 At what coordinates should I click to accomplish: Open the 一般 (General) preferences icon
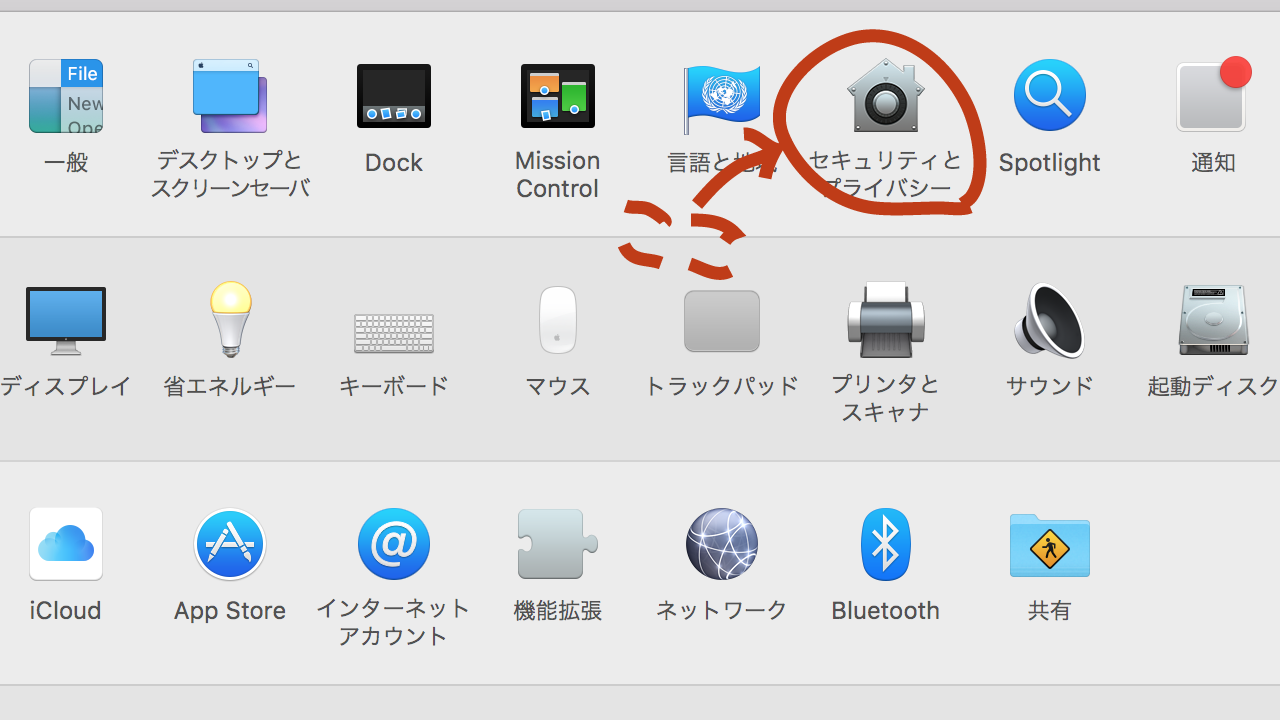pyautogui.click(x=66, y=96)
